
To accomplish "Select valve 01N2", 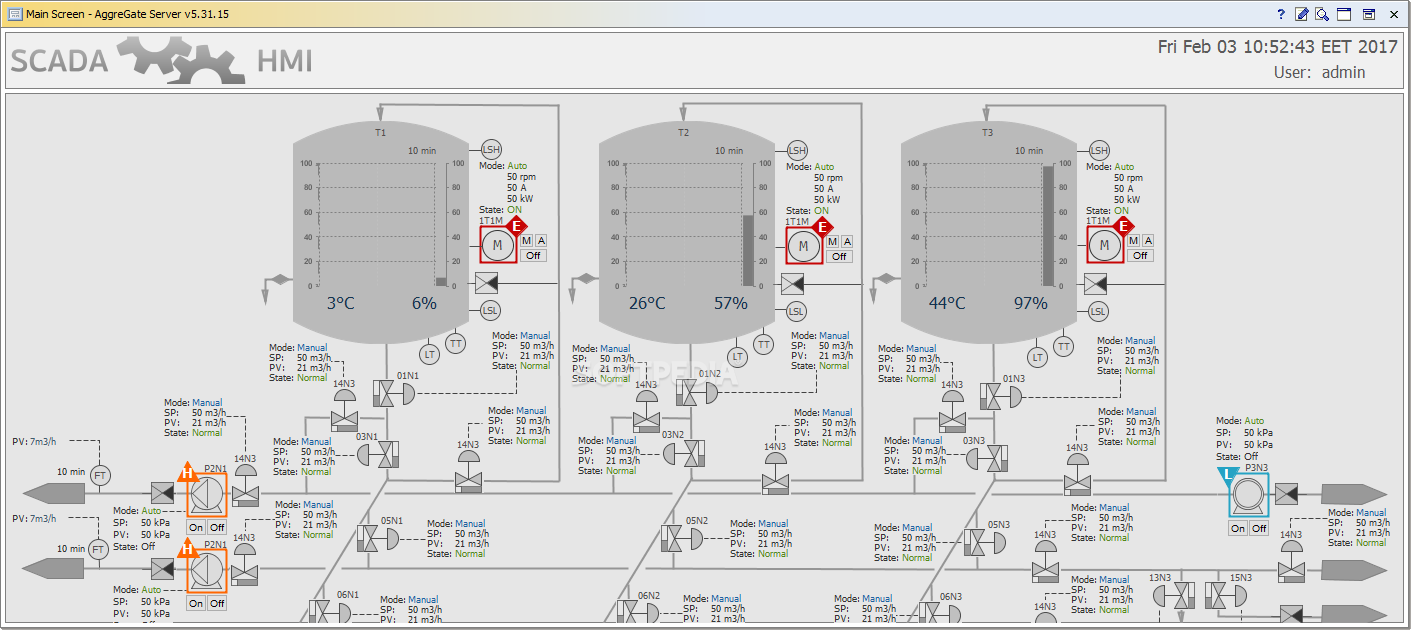I will coord(696,393).
